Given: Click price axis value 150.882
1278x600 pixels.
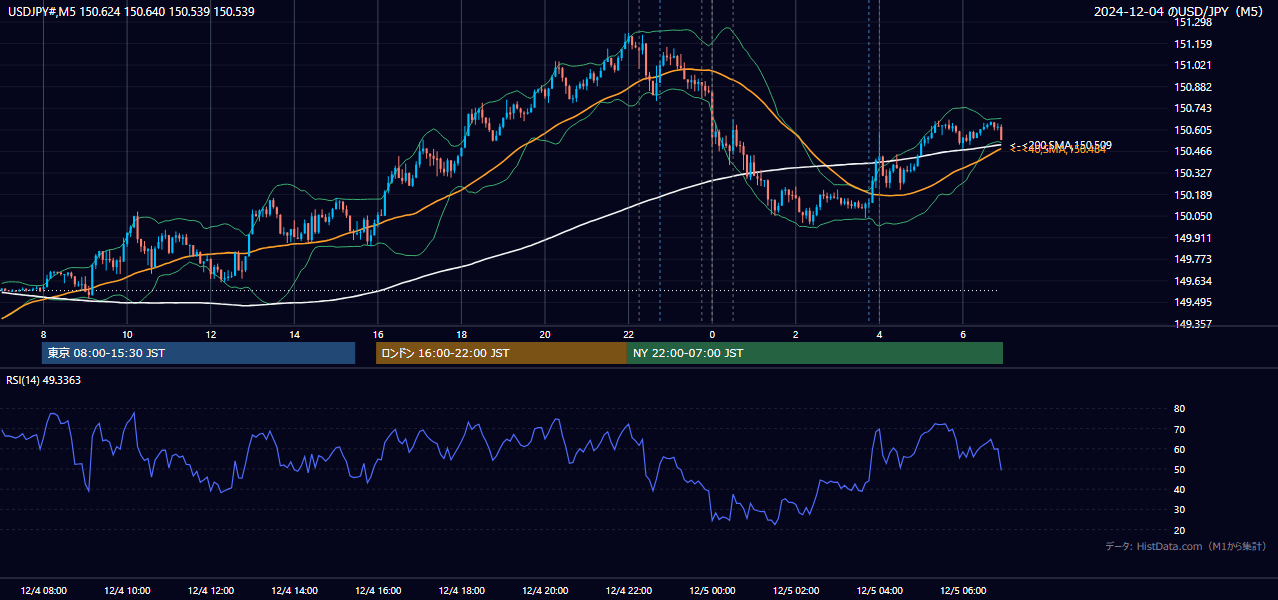Looking at the screenshot, I should tap(1192, 87).
